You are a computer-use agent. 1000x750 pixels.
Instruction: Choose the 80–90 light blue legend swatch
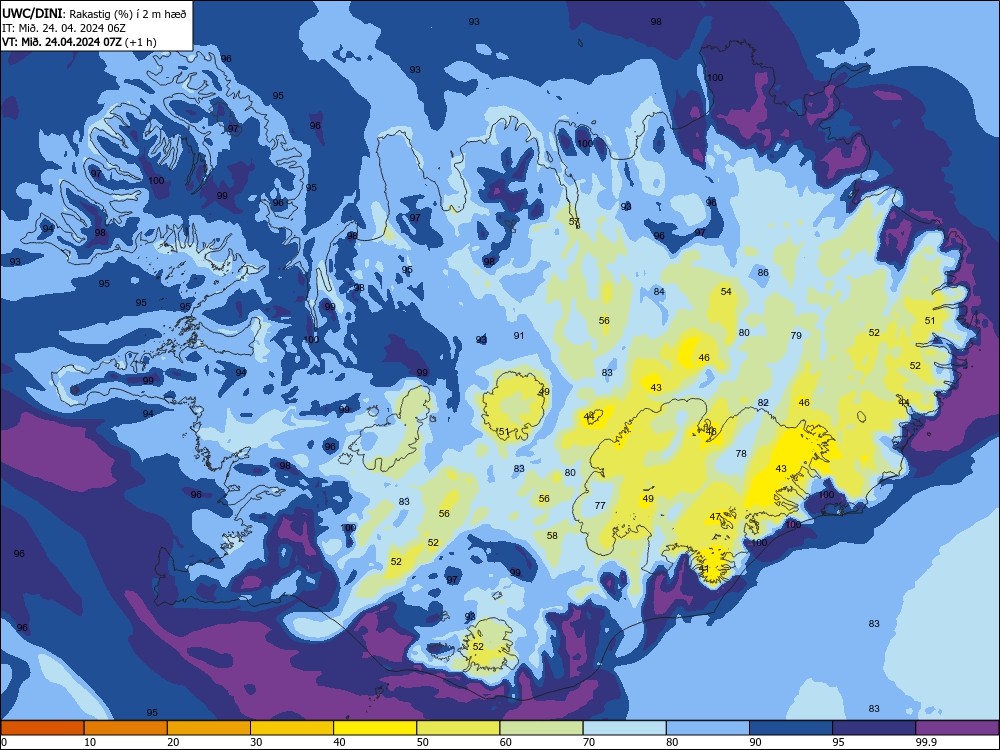pyautogui.click(x=708, y=728)
